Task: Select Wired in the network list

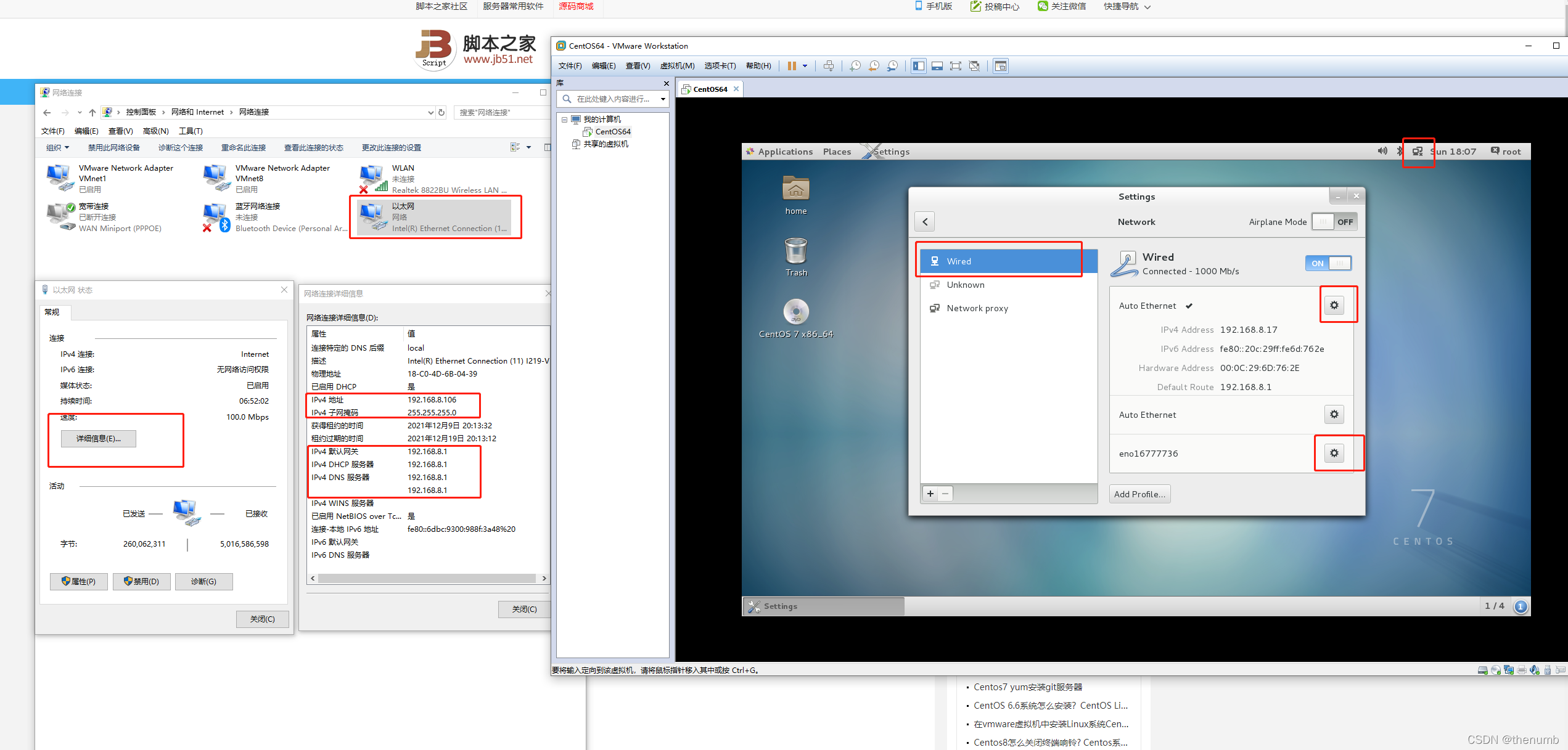Action: [x=1009, y=261]
